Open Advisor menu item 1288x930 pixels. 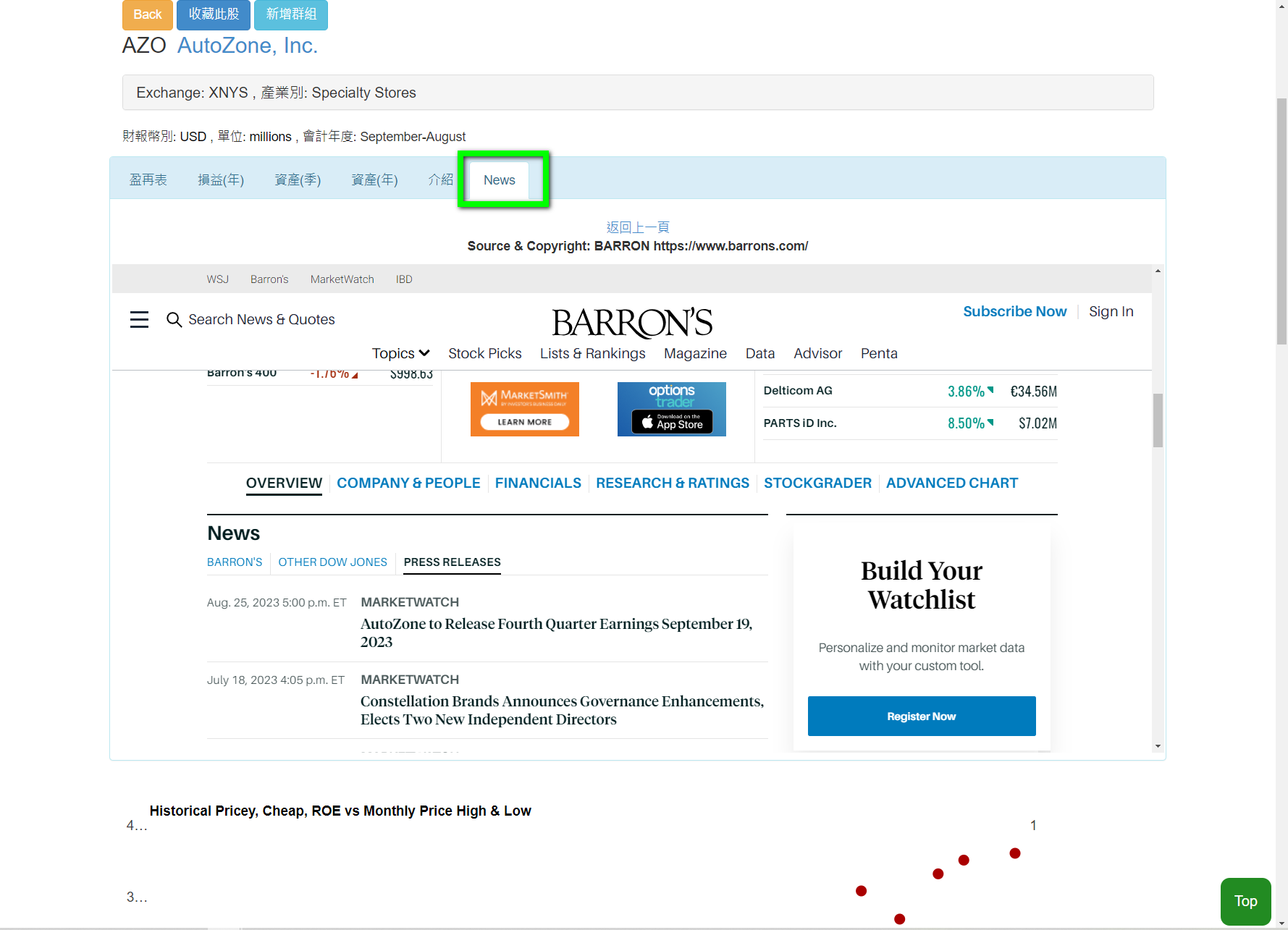tap(817, 353)
